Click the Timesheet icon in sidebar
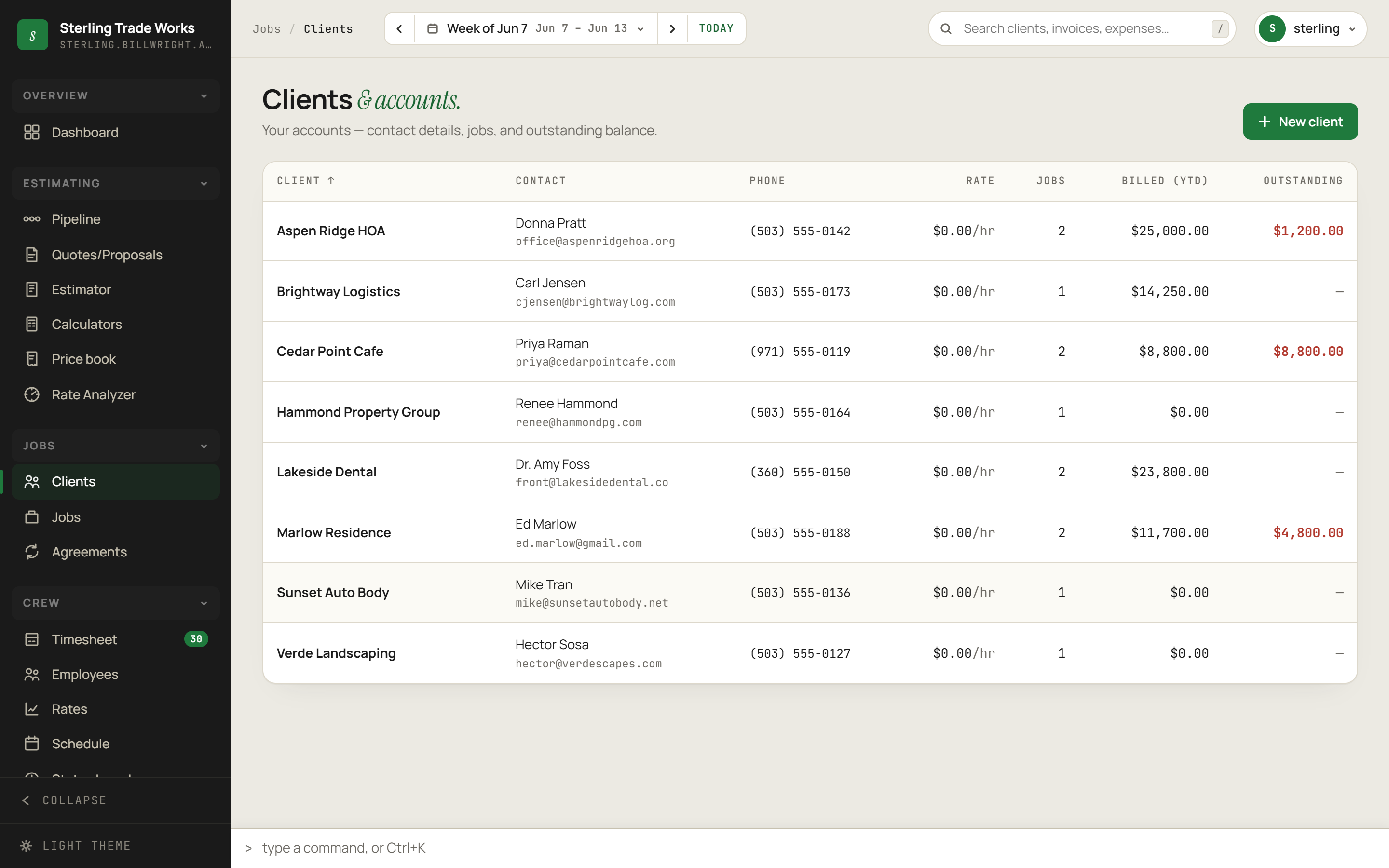 [x=31, y=639]
